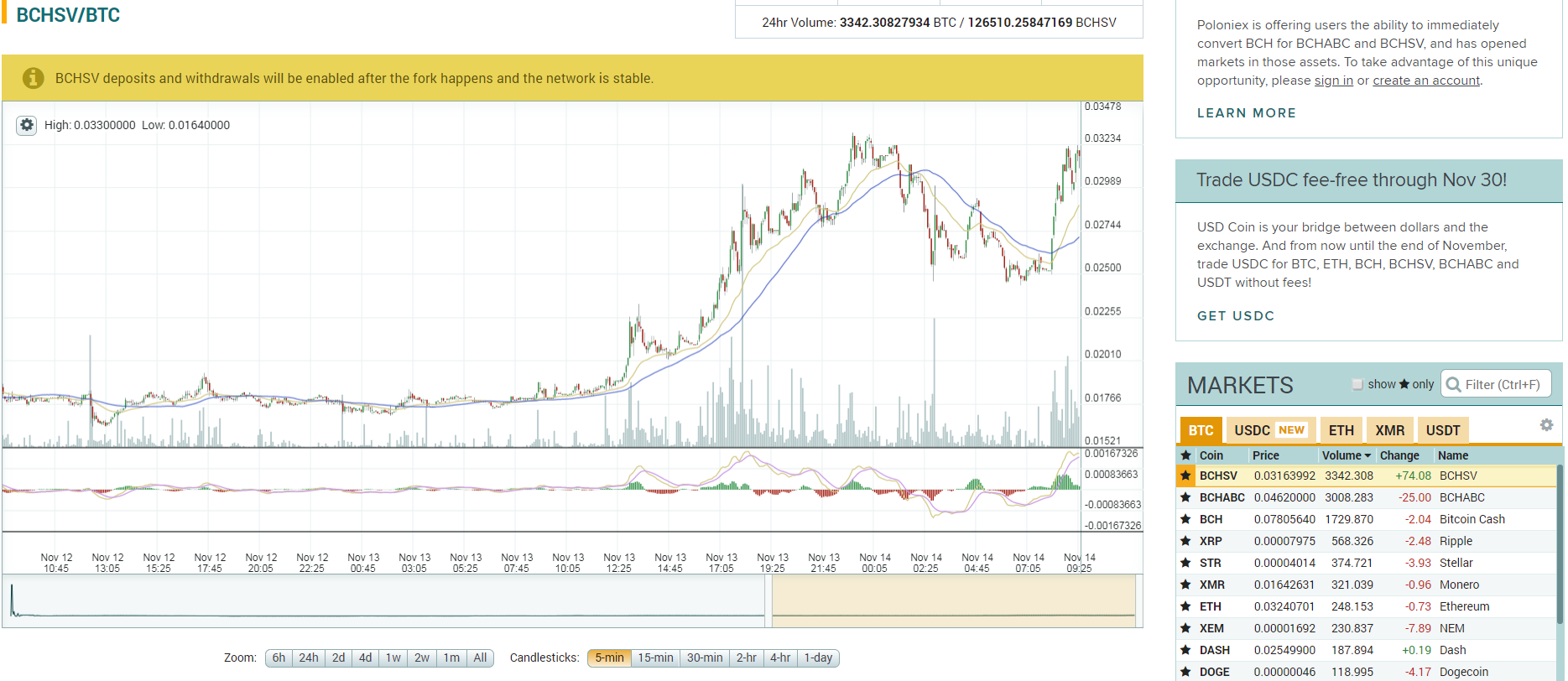Sort markets by Price column
Image resolution: width=1568 pixels, height=681 pixels.
coord(1265,455)
